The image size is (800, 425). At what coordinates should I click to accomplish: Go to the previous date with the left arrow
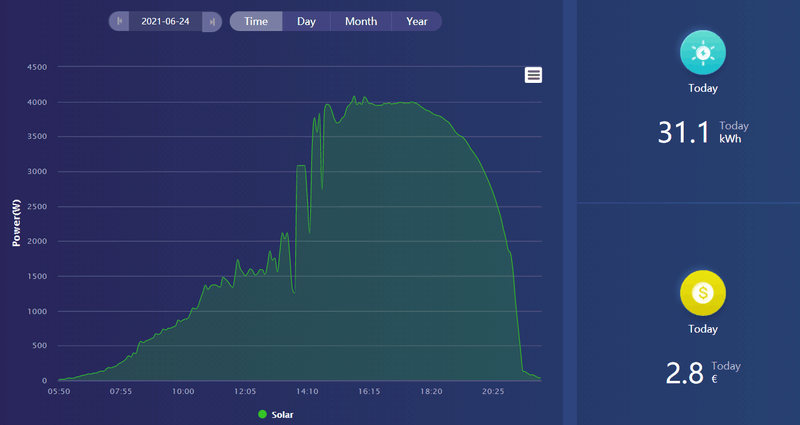tap(119, 21)
